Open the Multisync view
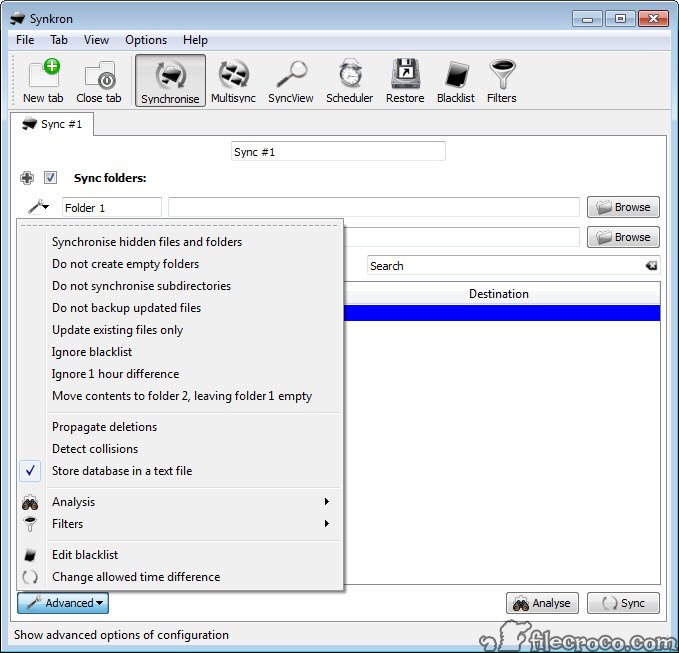The image size is (679, 653). pyautogui.click(x=233, y=81)
